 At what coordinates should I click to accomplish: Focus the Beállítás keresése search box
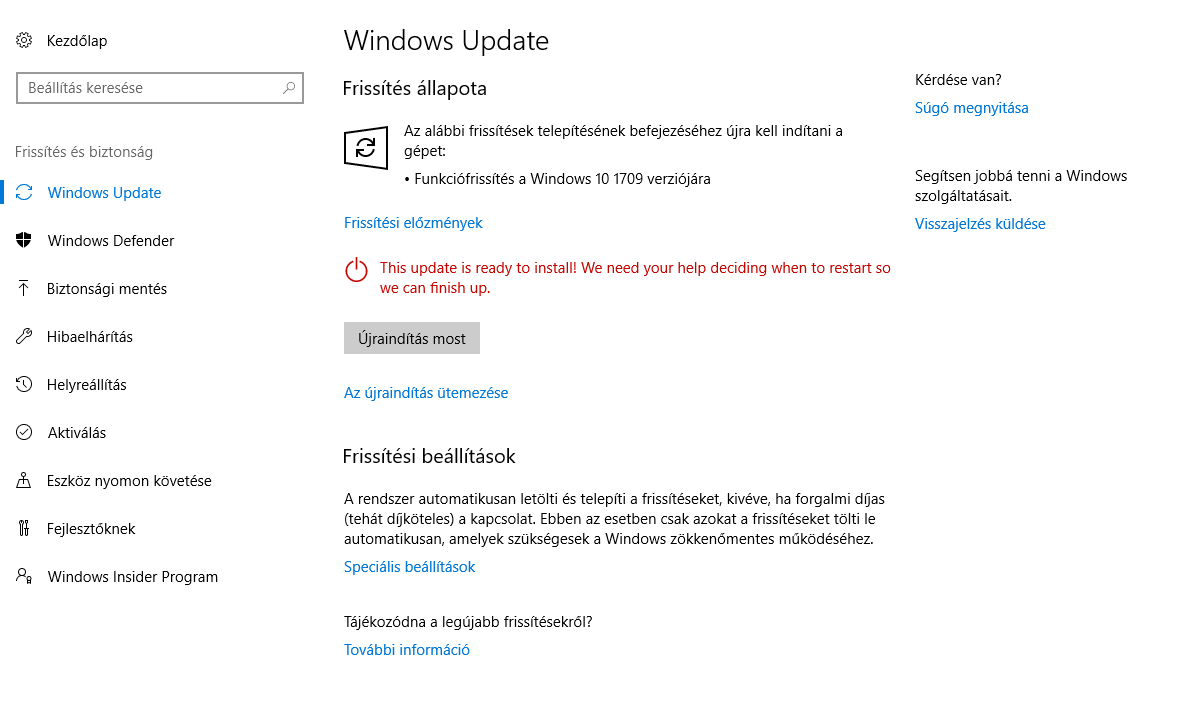(159, 88)
